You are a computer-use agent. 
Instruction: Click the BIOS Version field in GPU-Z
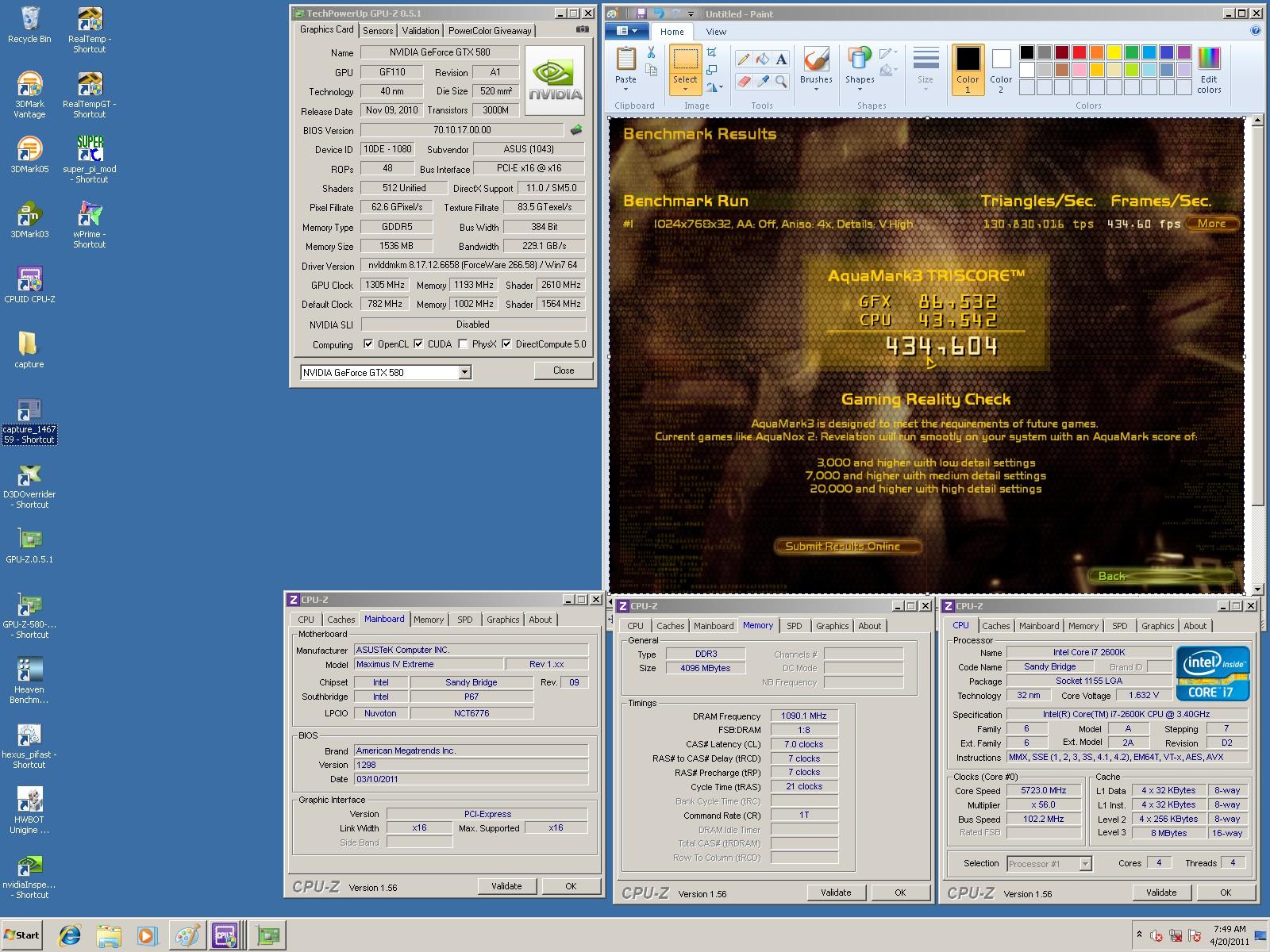tap(462, 129)
